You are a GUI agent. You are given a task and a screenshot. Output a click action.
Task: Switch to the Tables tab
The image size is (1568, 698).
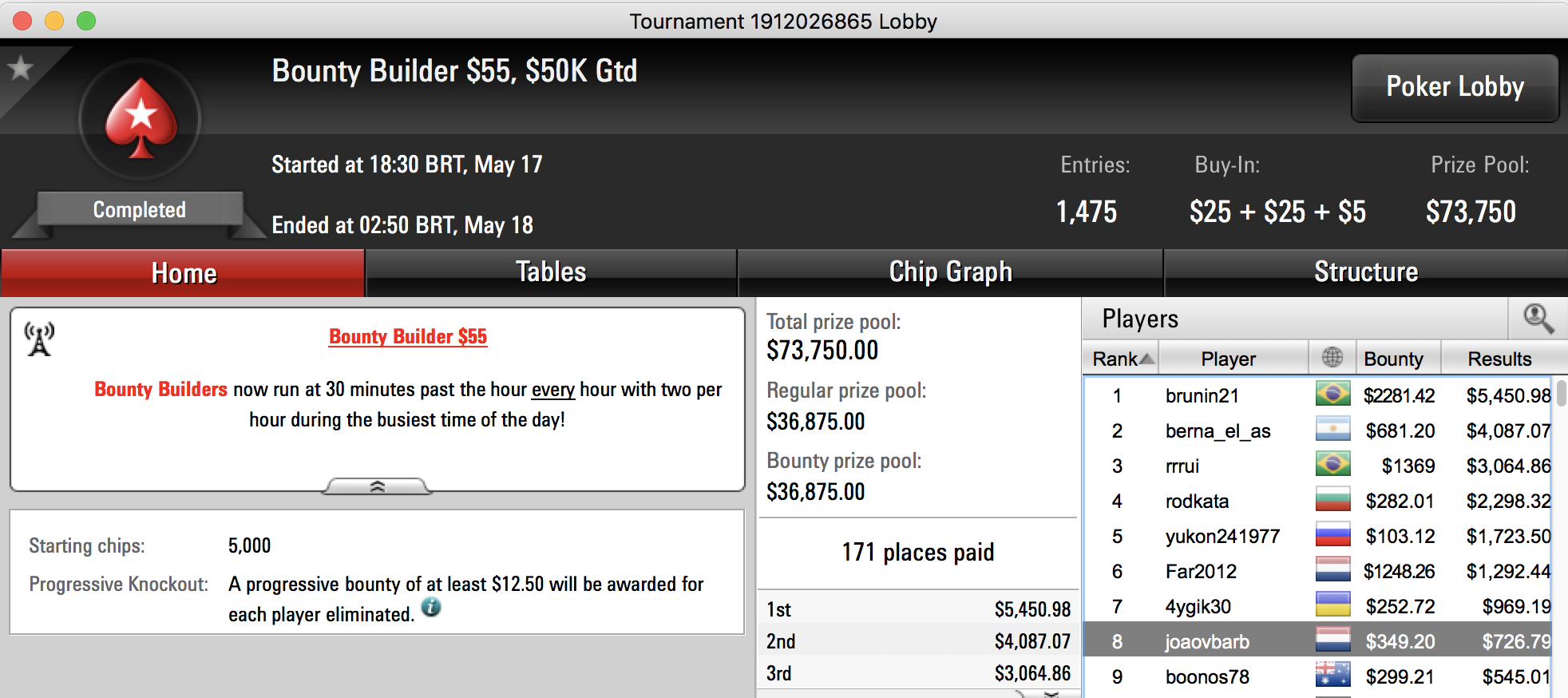551,272
